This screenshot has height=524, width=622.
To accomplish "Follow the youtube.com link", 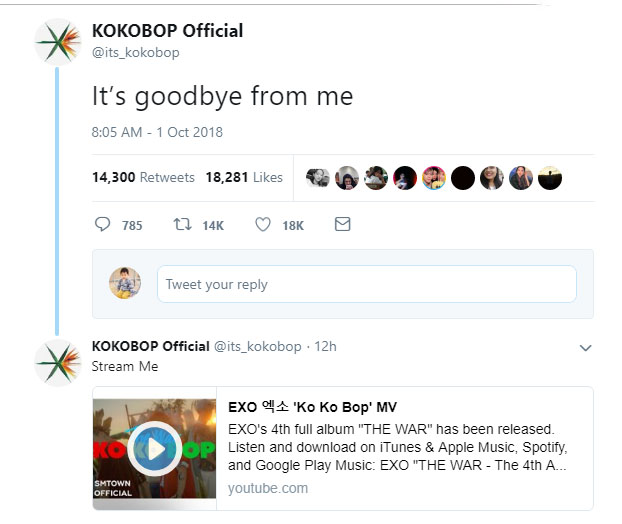I will [x=268, y=488].
